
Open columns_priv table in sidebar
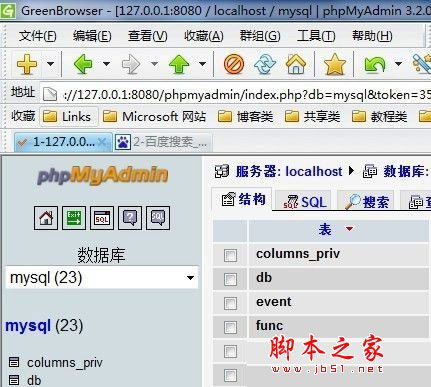pyautogui.click(x=65, y=362)
